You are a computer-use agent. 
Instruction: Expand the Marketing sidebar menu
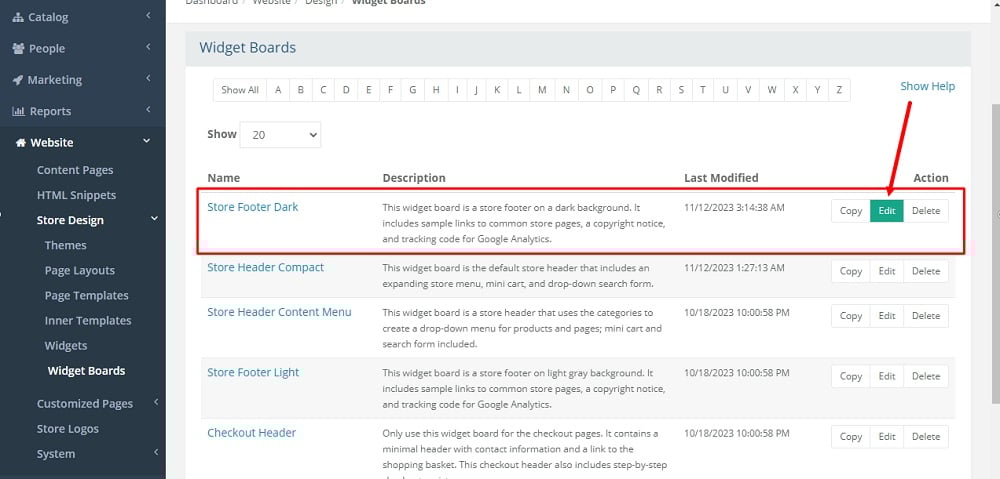[x=148, y=78]
